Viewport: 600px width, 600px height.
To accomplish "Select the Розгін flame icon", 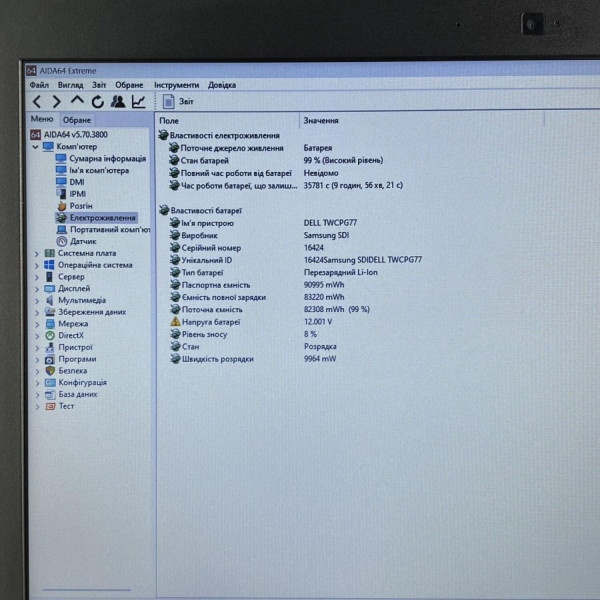I will point(62,206).
